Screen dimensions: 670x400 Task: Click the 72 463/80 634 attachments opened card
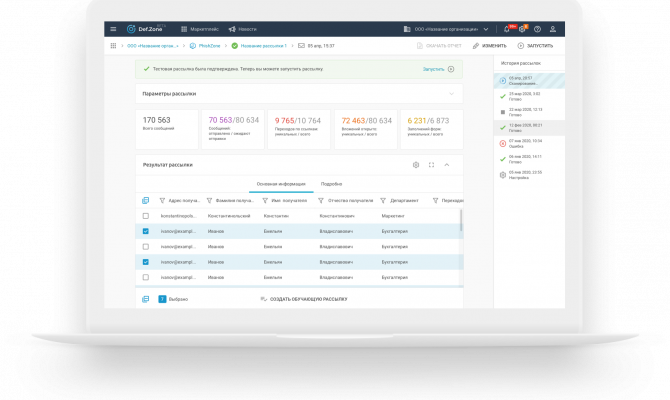(x=366, y=129)
